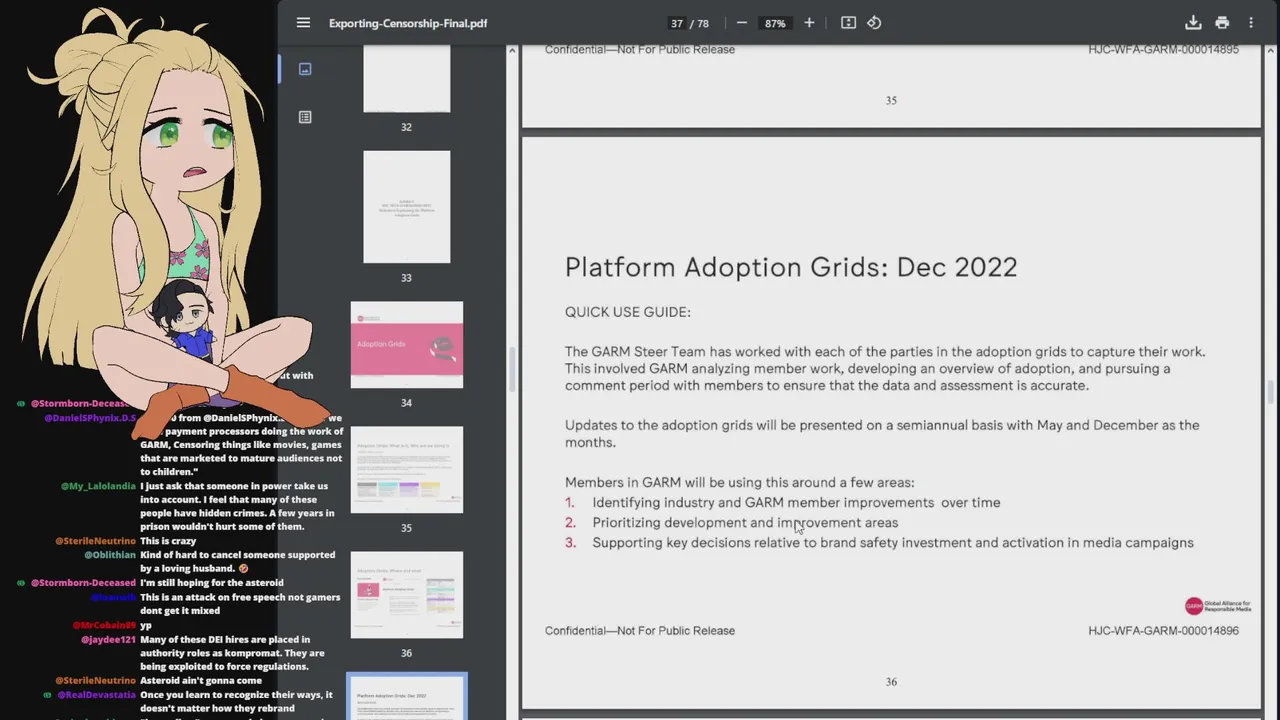Viewport: 1280px width, 720px height.
Task: Click the HJC-WFA-GARM-000014895 text at page top
Action: [1163, 50]
